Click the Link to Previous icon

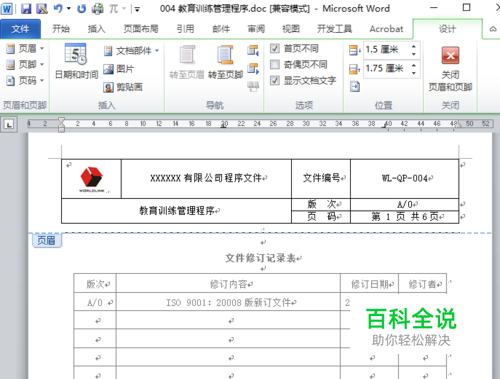[253, 87]
